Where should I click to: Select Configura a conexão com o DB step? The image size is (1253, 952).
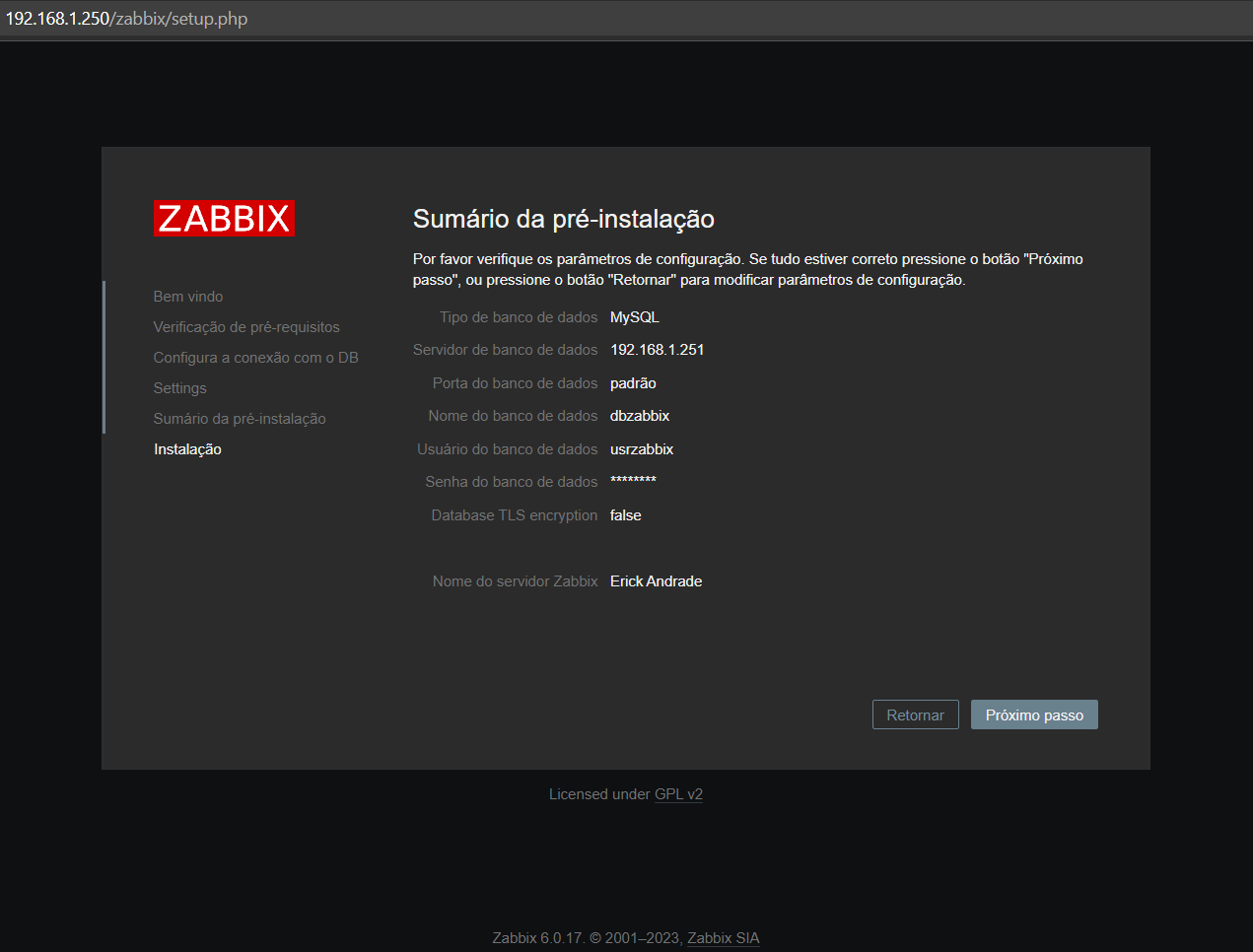255,358
